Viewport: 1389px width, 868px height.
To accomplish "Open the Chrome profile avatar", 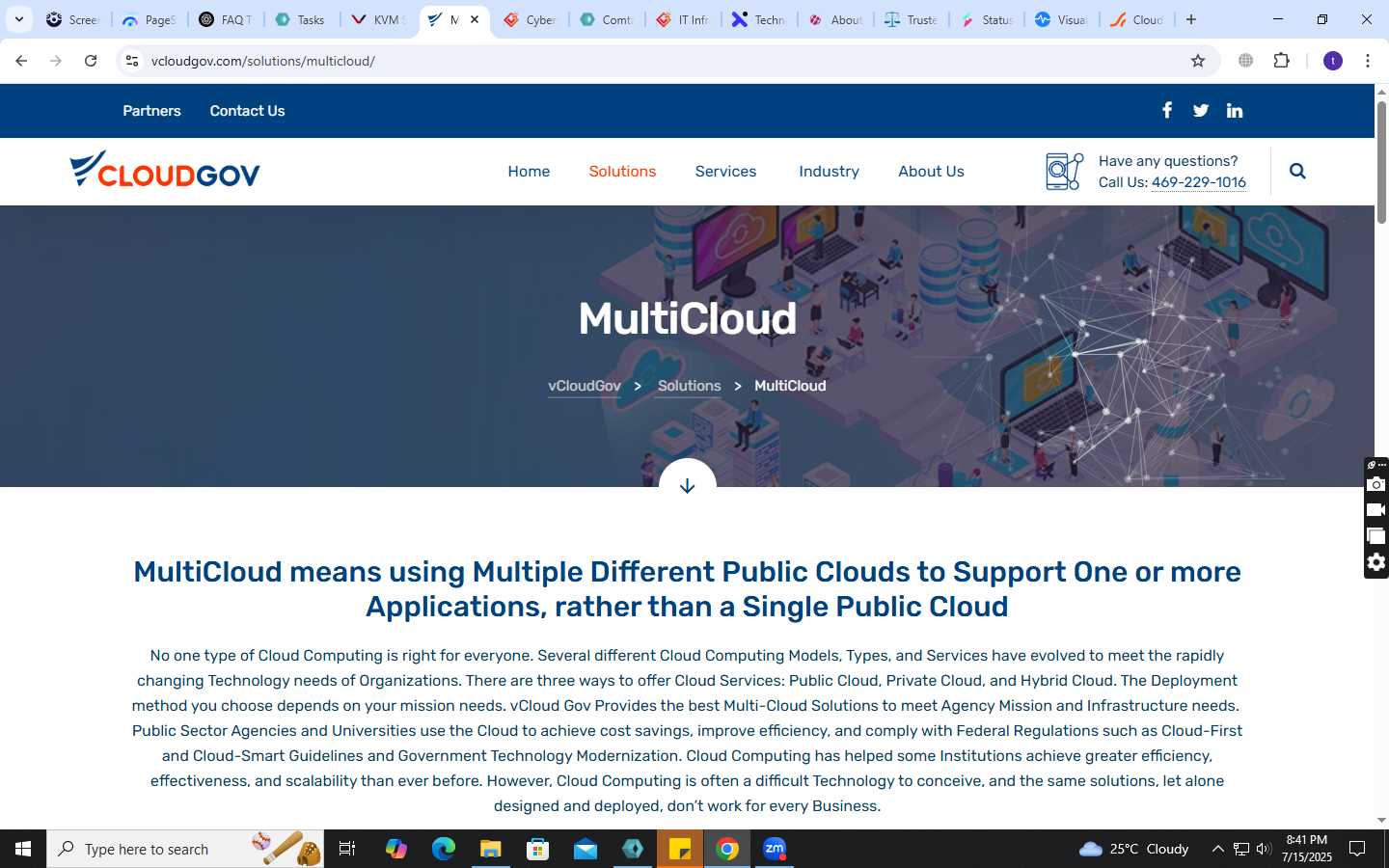I will [1333, 61].
